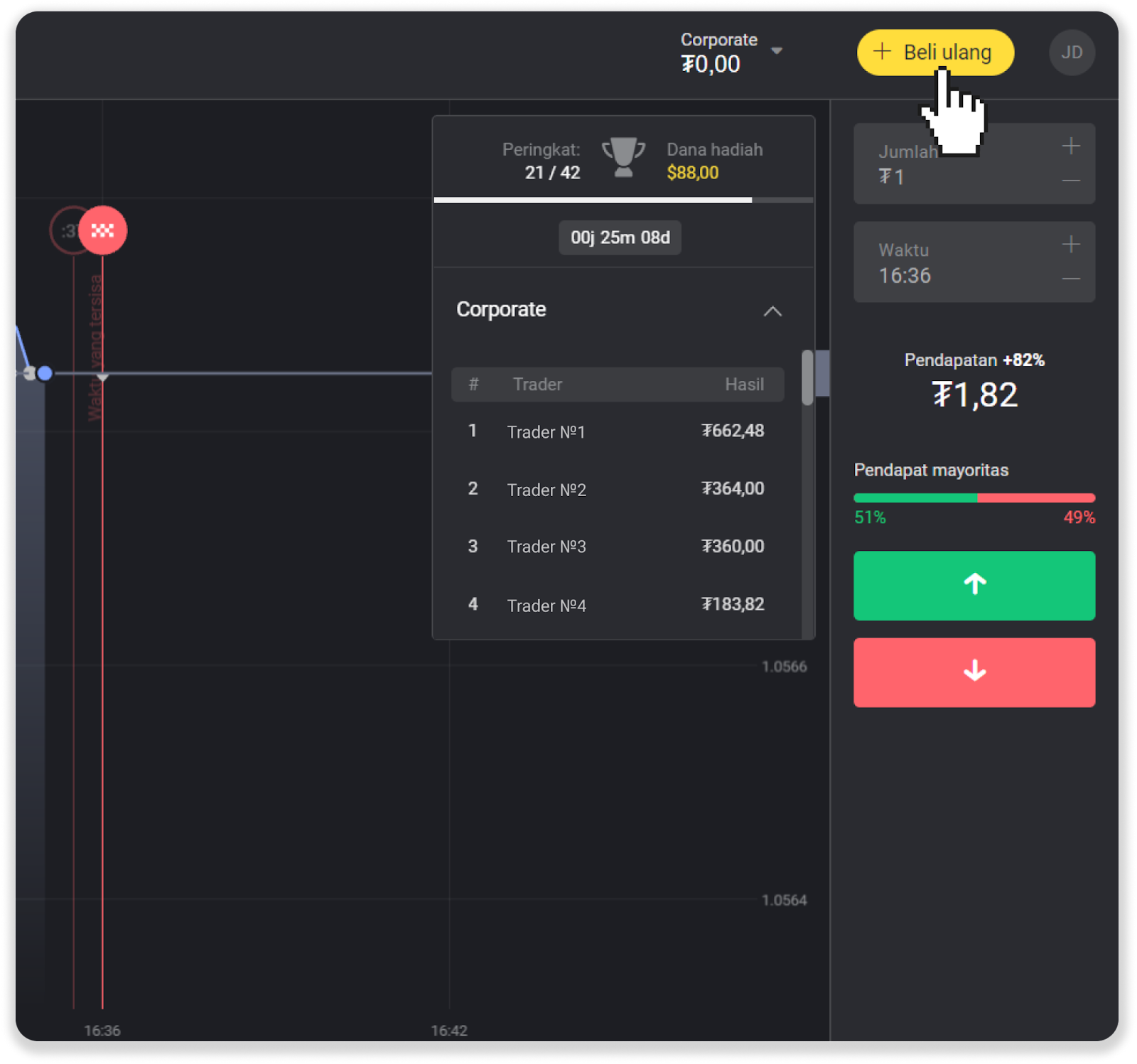Image resolution: width=1137 pixels, height=1064 pixels.
Task: Click the Pendapat mayoritas sentiment bar
Action: click(x=974, y=498)
